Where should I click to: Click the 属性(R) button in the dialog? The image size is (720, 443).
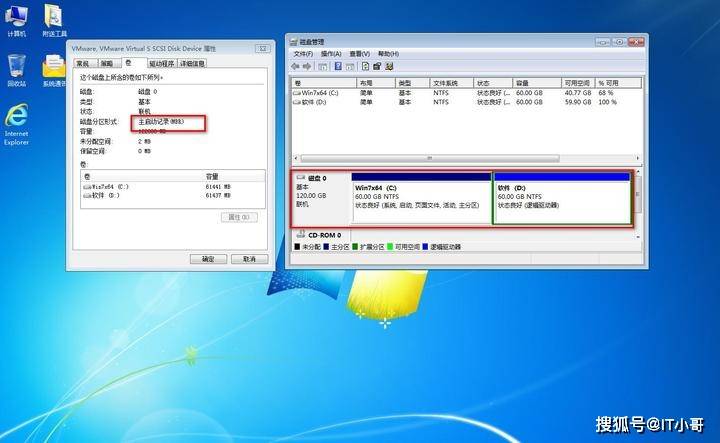pos(239,217)
